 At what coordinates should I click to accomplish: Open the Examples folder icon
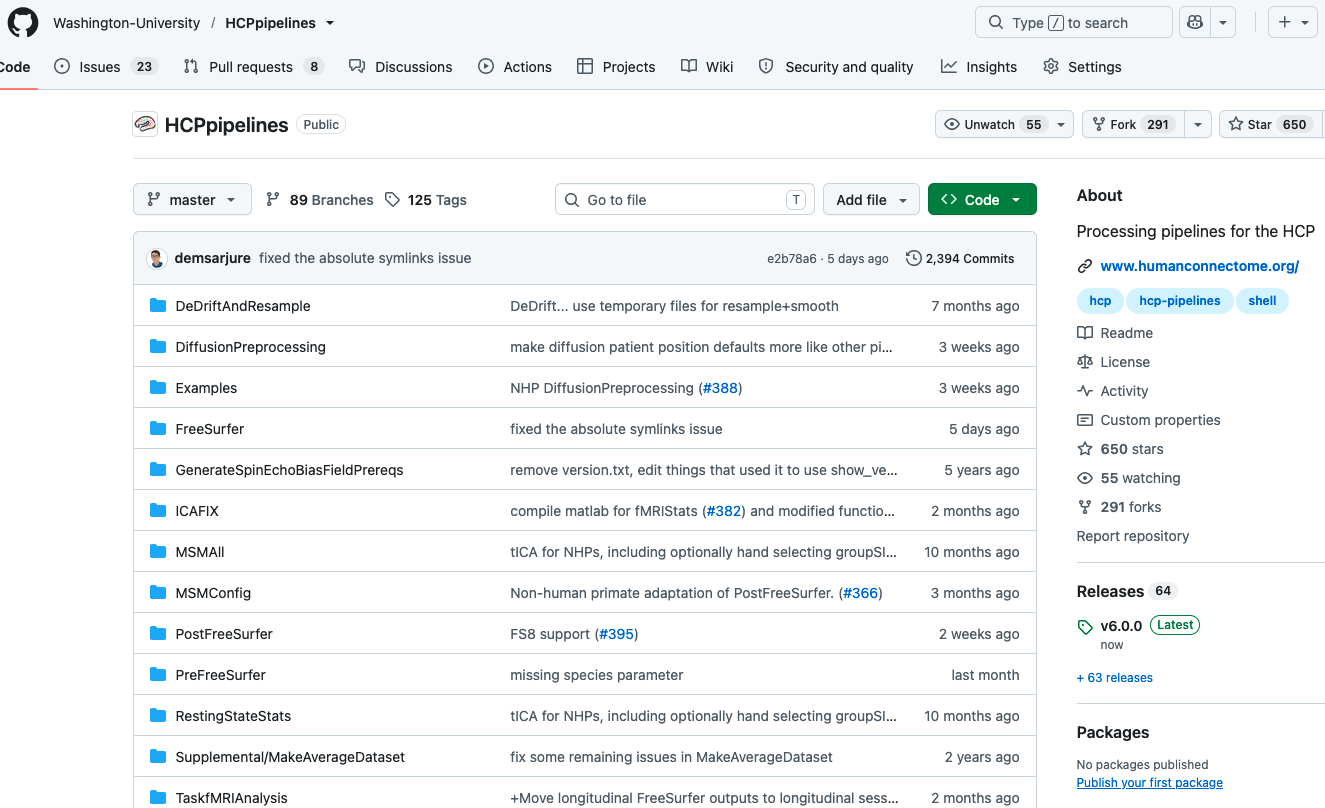coord(158,388)
